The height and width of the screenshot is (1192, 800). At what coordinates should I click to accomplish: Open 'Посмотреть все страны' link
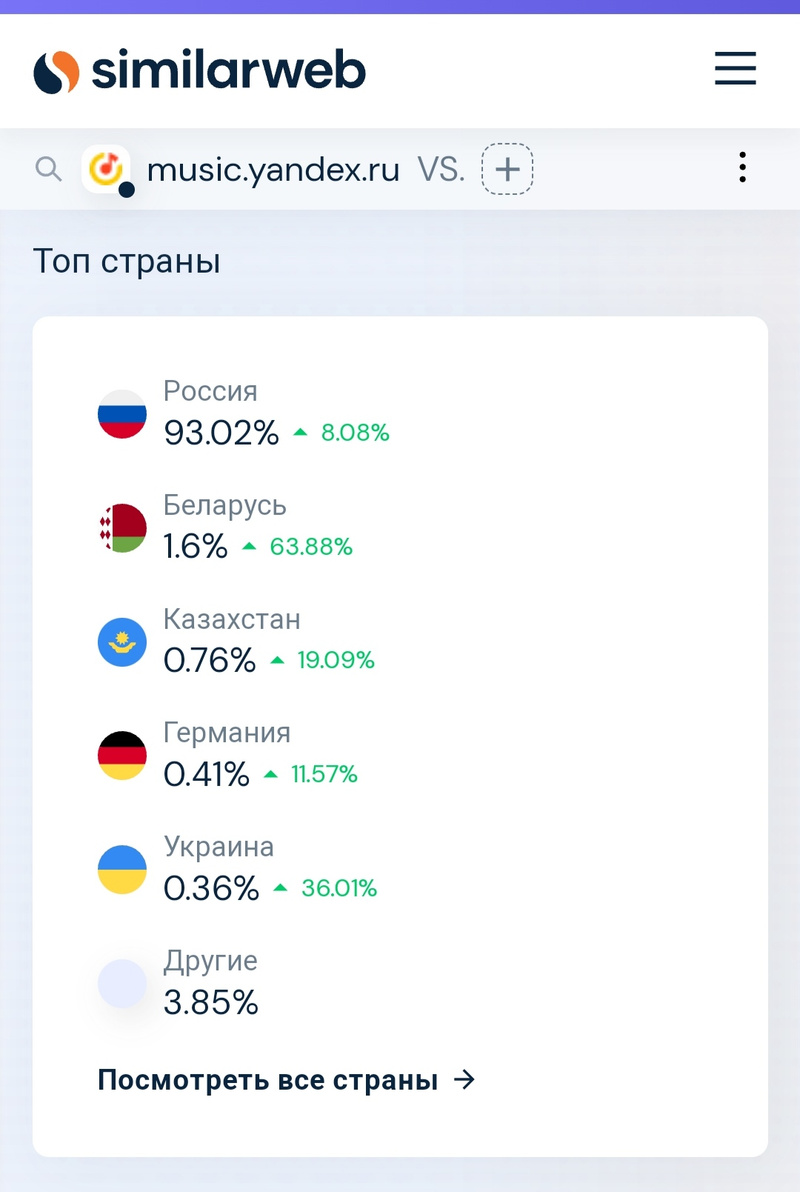click(268, 1080)
